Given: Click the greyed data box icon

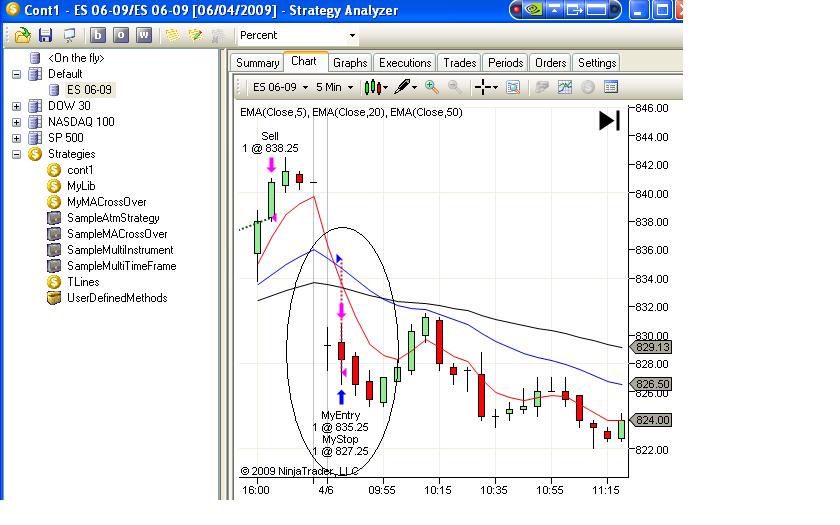Looking at the screenshot, I should pos(542,87).
